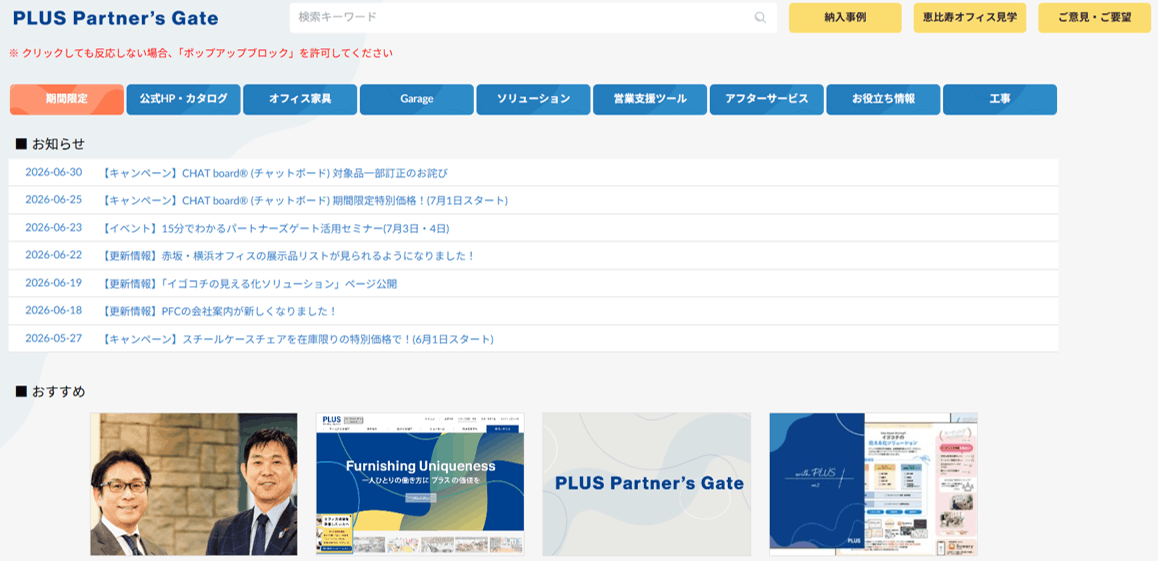Open スチールケースチェア campaign notice

pos(298,339)
